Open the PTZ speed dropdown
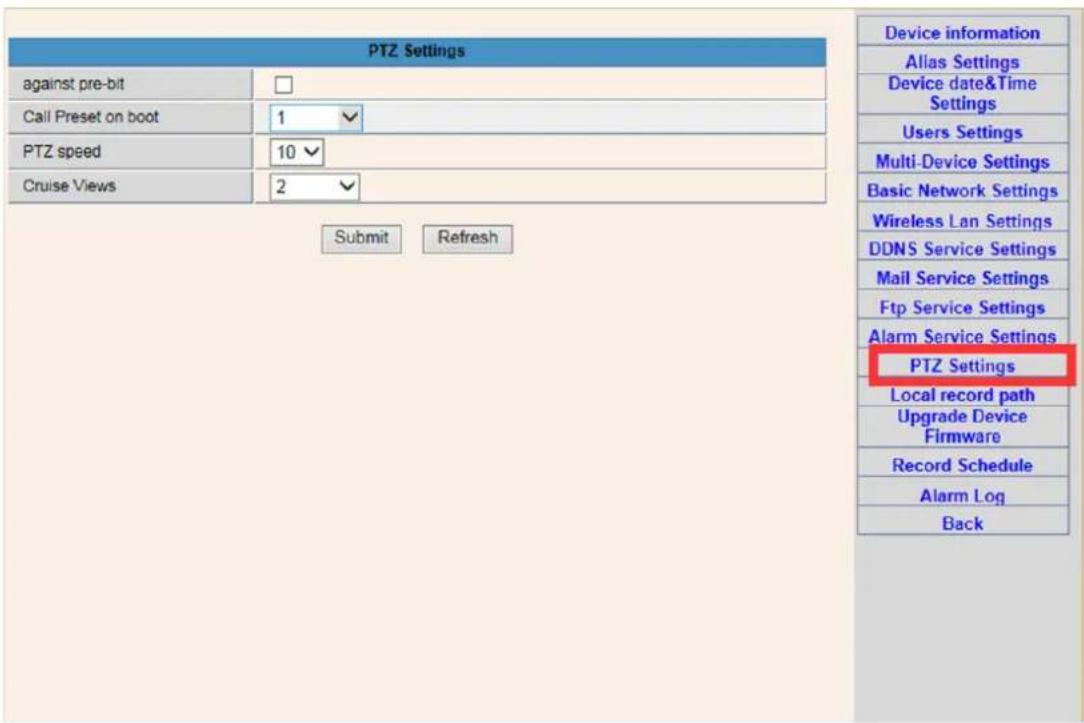The height and width of the screenshot is (723, 1084). click(x=297, y=152)
